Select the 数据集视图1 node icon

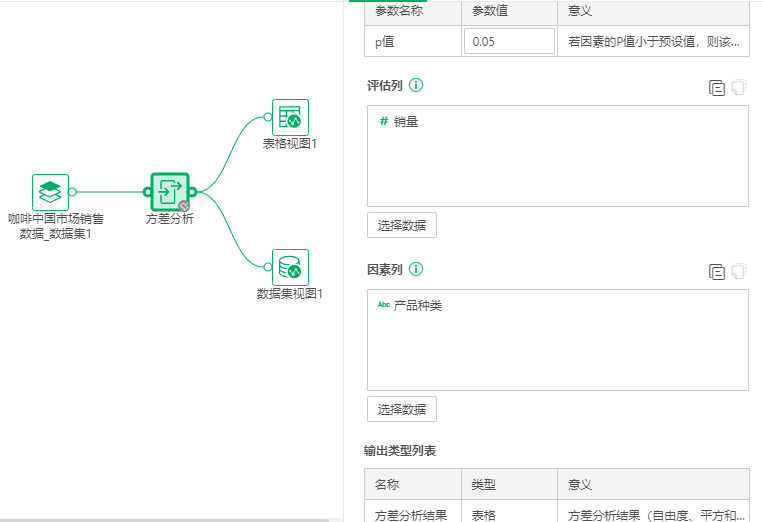(x=290, y=267)
